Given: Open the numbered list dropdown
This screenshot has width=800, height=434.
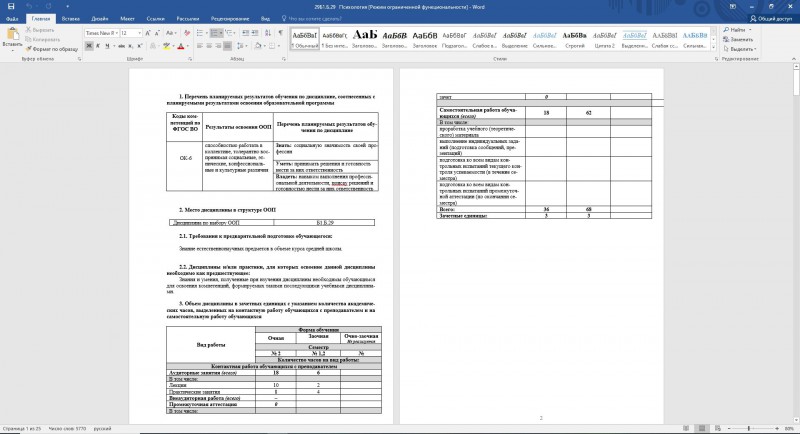Looking at the screenshot, I should pyautogui.click(x=220, y=33).
